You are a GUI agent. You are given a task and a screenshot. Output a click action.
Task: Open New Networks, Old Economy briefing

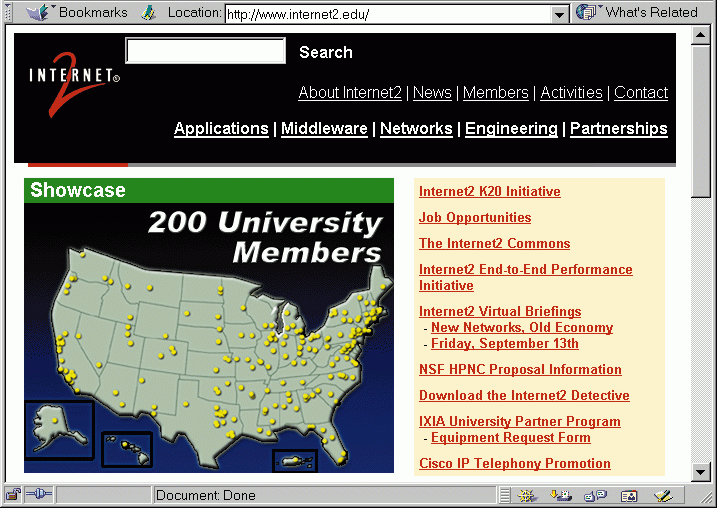click(x=522, y=328)
